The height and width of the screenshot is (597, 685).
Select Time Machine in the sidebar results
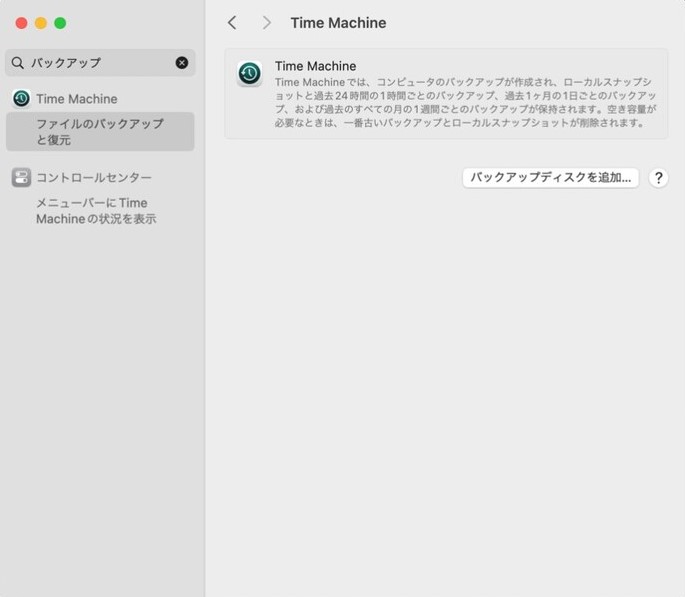coord(76,99)
